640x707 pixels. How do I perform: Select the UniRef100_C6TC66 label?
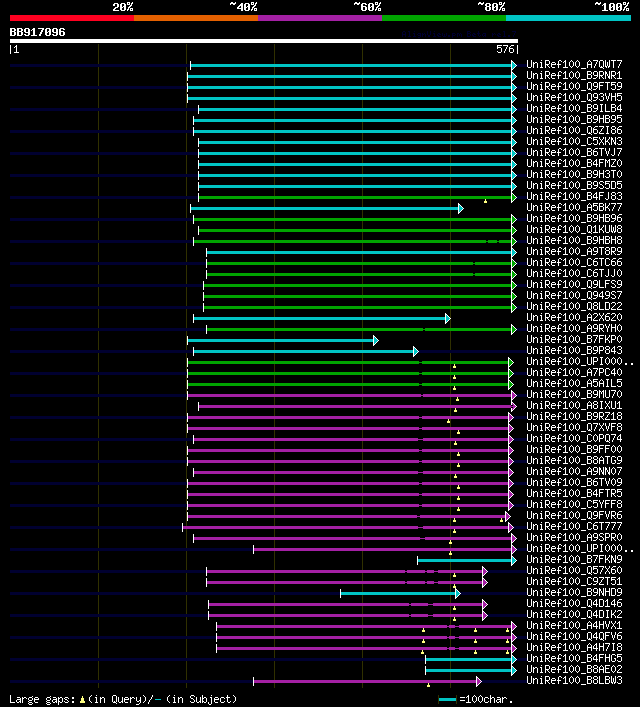pos(574,262)
